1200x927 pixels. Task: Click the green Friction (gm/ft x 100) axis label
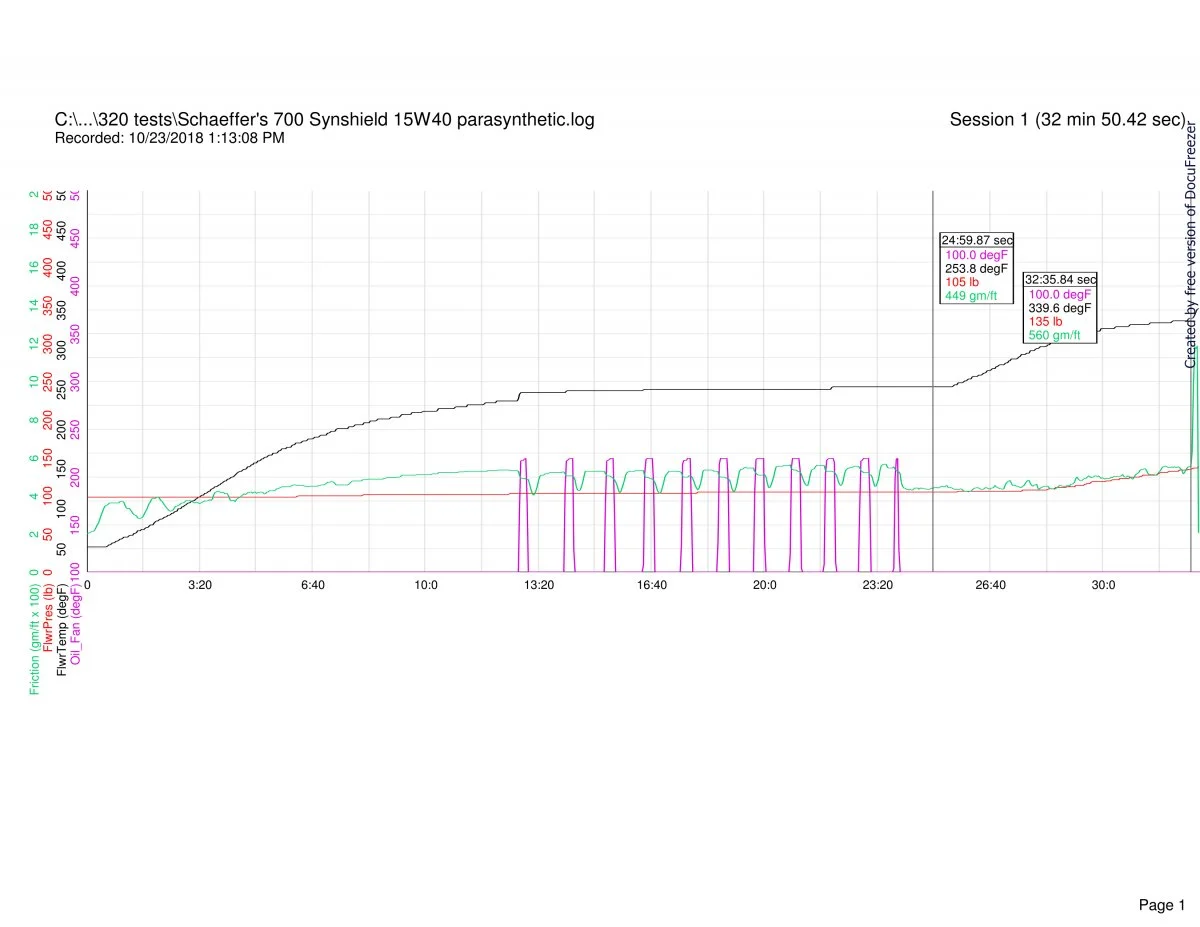(35, 637)
